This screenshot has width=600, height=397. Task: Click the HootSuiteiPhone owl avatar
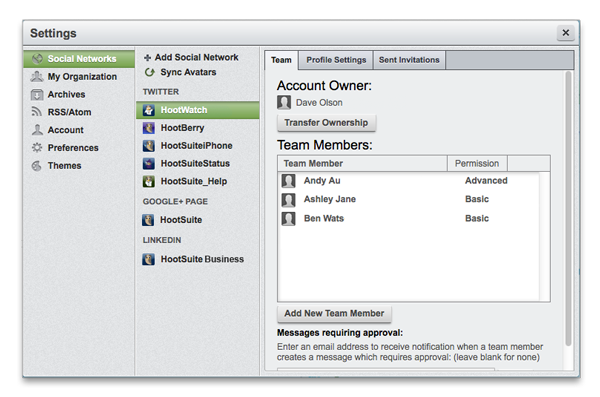pos(148,145)
